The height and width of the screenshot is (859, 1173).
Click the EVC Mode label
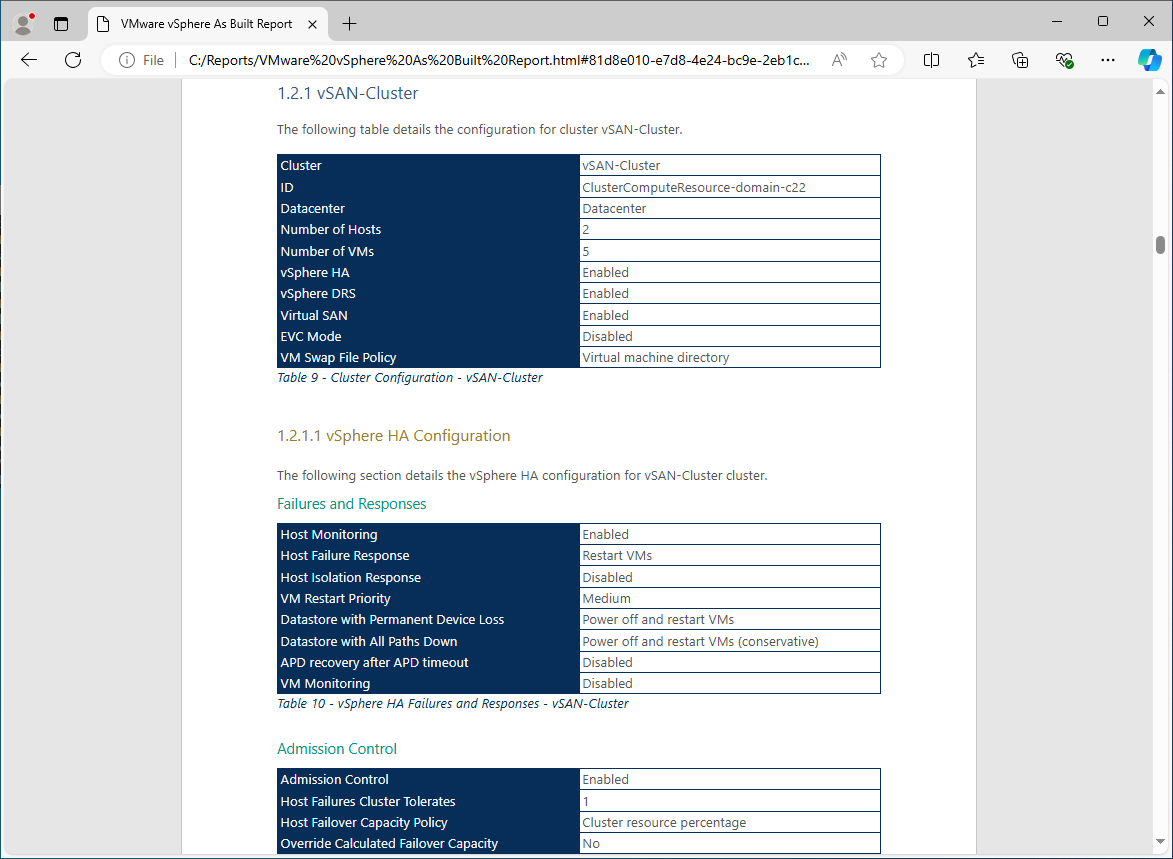(x=310, y=337)
